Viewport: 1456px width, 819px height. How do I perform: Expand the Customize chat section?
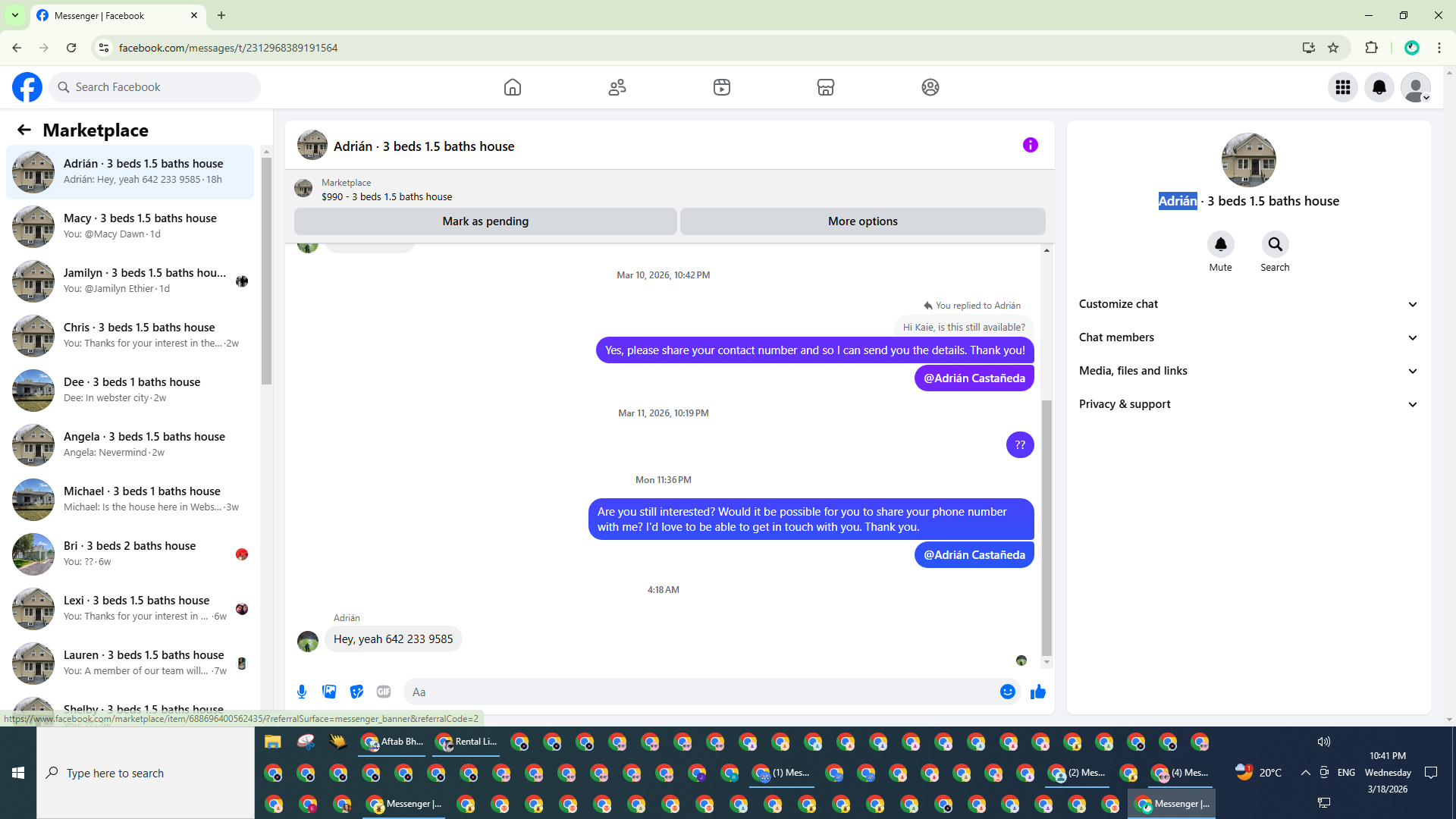(1247, 304)
